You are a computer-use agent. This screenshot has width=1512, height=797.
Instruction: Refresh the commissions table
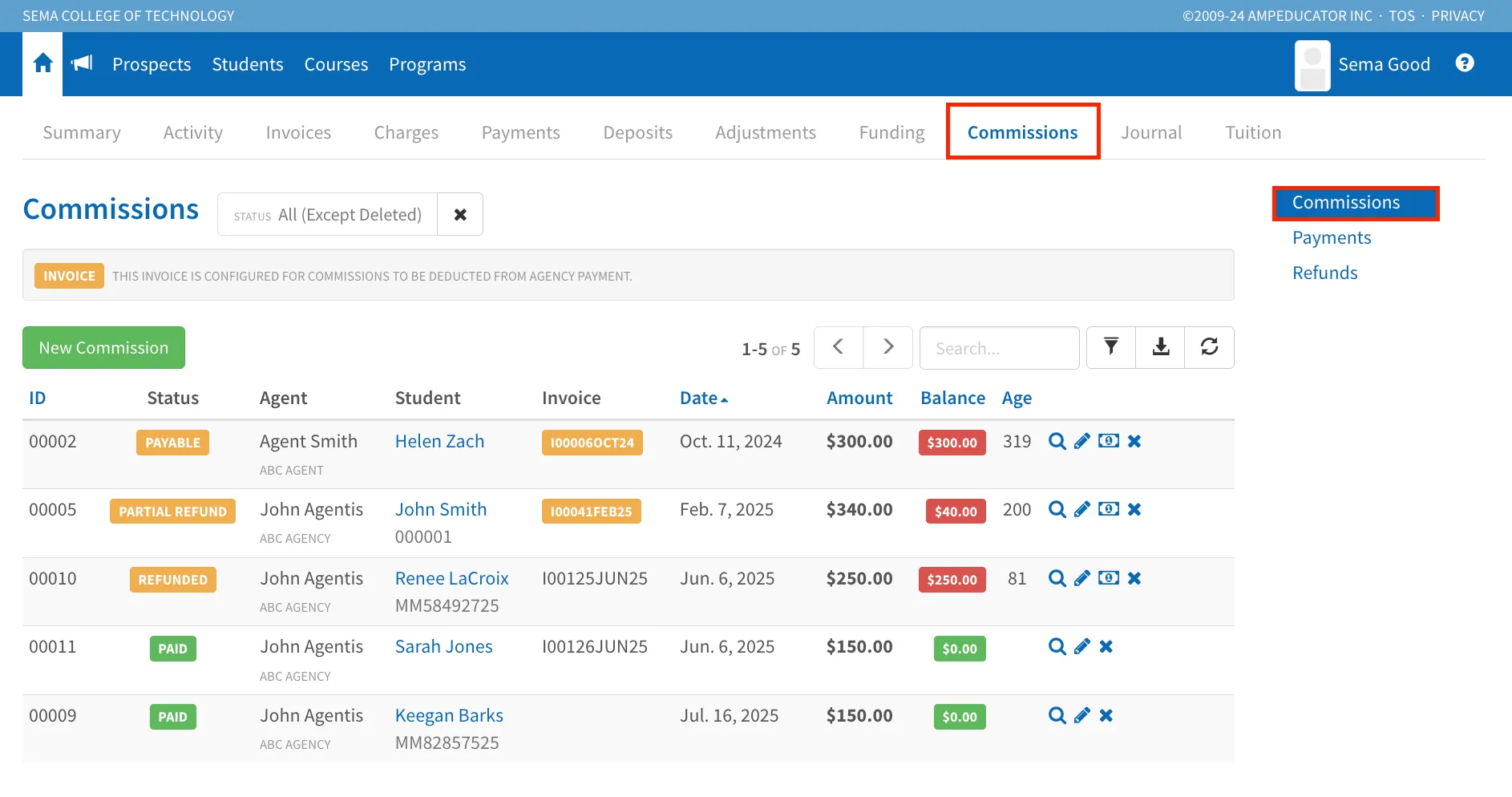(x=1209, y=347)
